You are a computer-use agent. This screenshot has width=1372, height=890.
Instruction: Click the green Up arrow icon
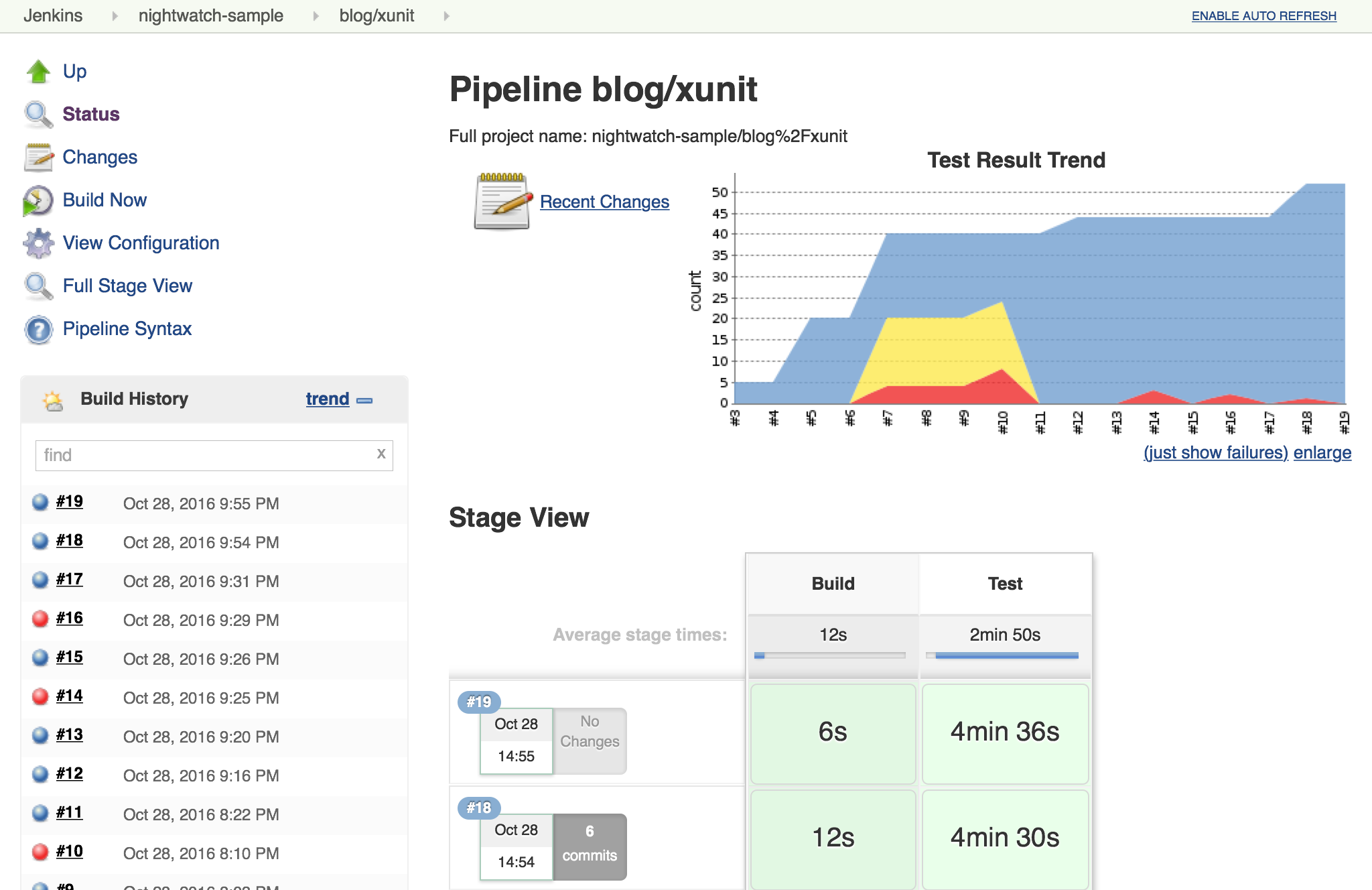pyautogui.click(x=38, y=72)
